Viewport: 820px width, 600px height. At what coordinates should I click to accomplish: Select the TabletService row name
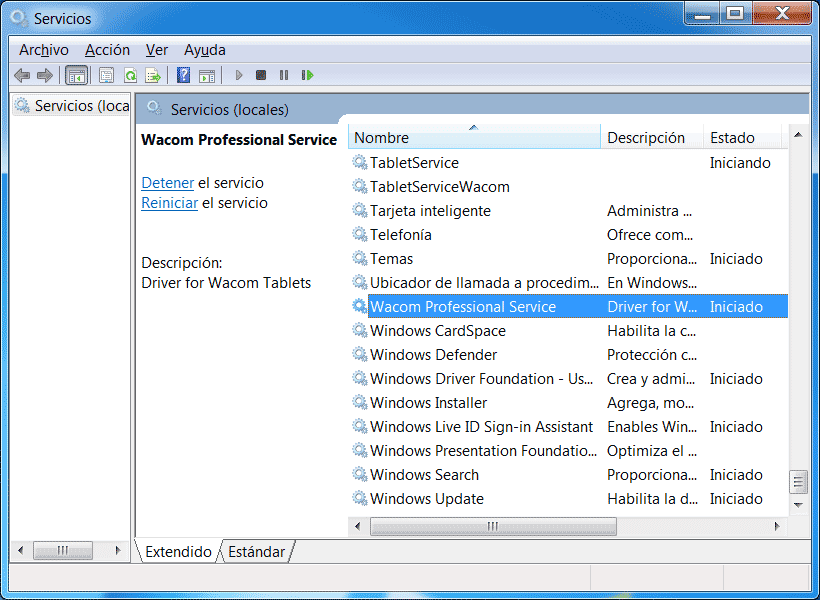pos(414,163)
